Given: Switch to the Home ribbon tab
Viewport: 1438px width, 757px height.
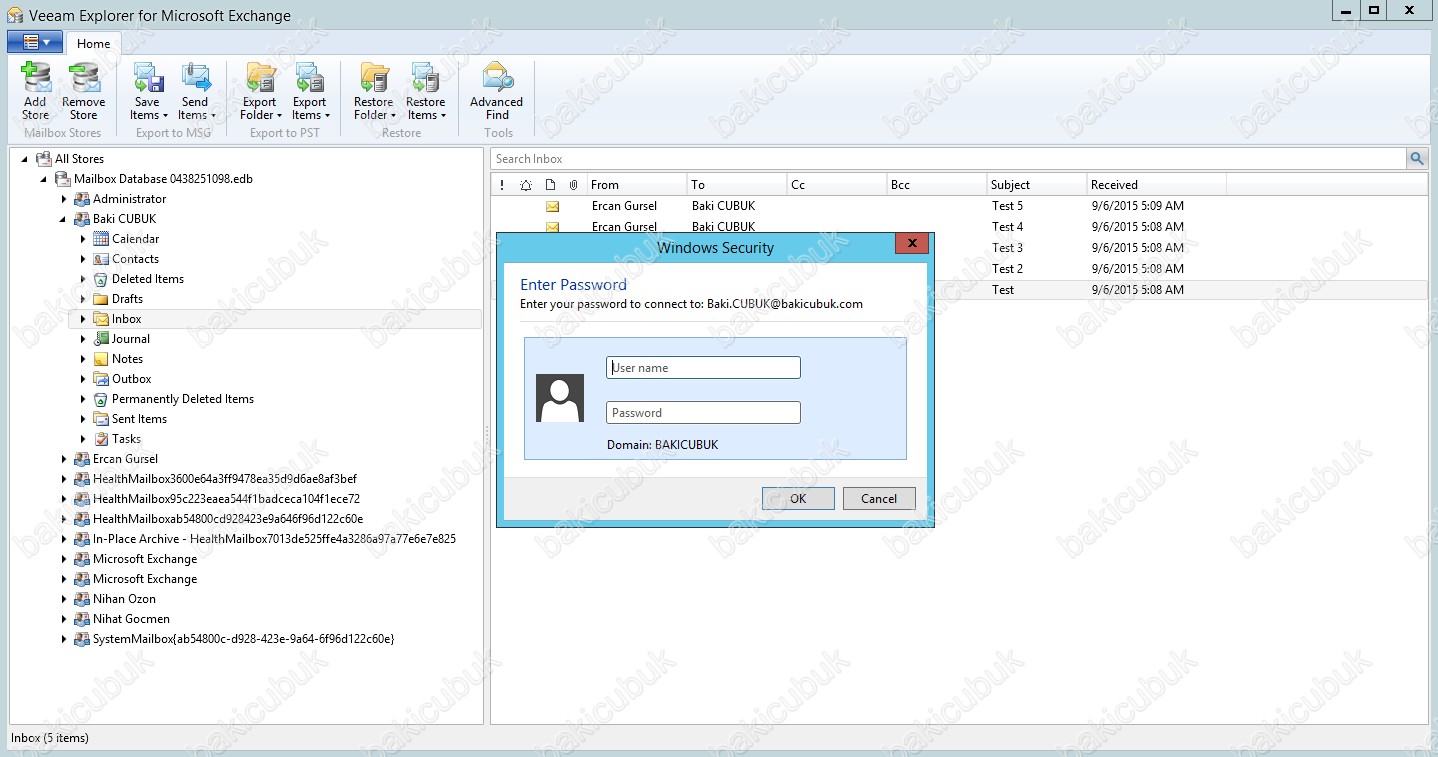Looking at the screenshot, I should coord(94,43).
